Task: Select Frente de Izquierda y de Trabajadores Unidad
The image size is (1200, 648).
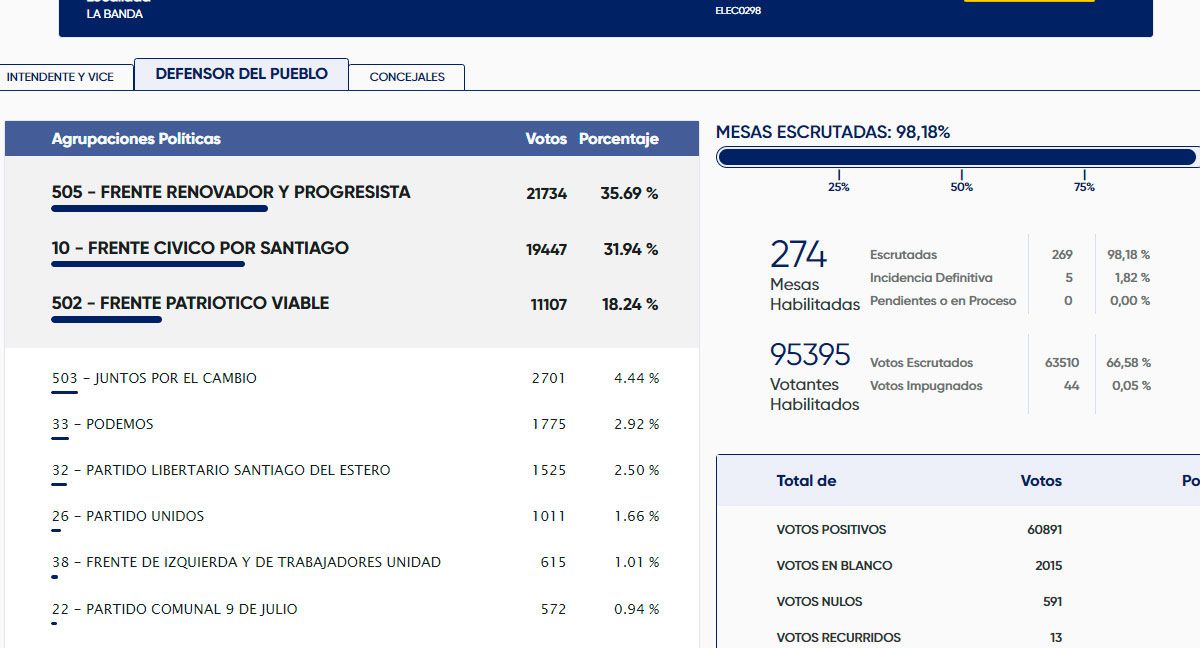Action: click(x=246, y=562)
